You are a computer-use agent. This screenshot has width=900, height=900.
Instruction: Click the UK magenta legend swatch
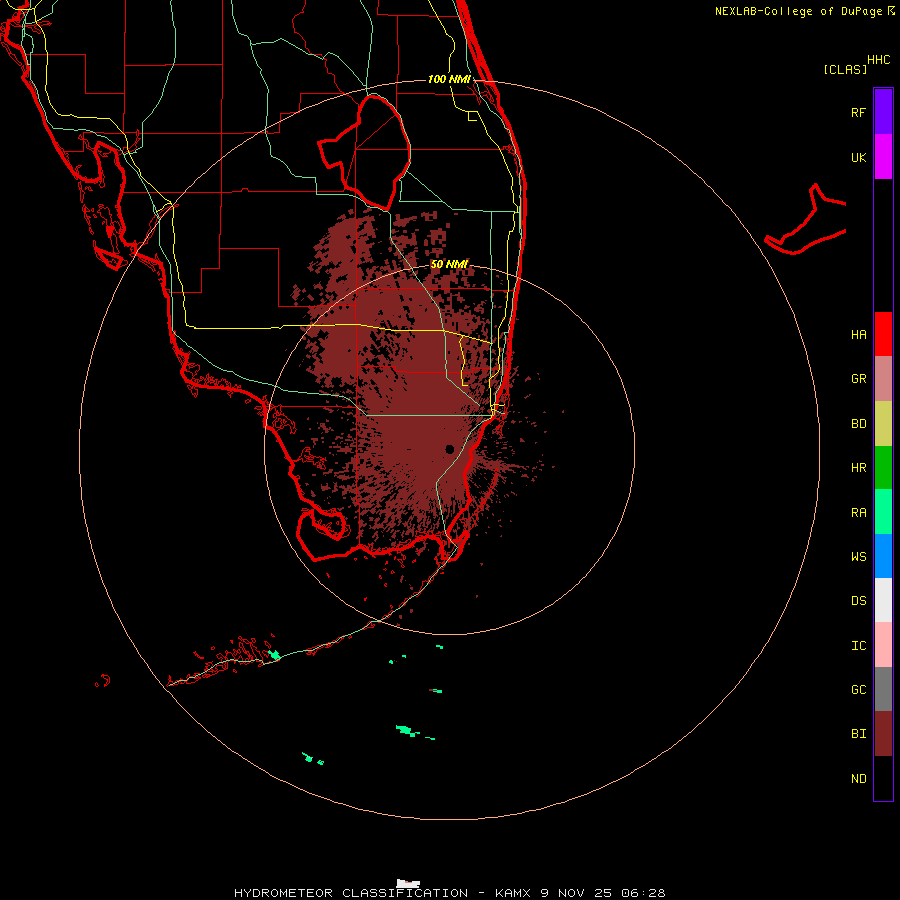pyautogui.click(x=883, y=157)
